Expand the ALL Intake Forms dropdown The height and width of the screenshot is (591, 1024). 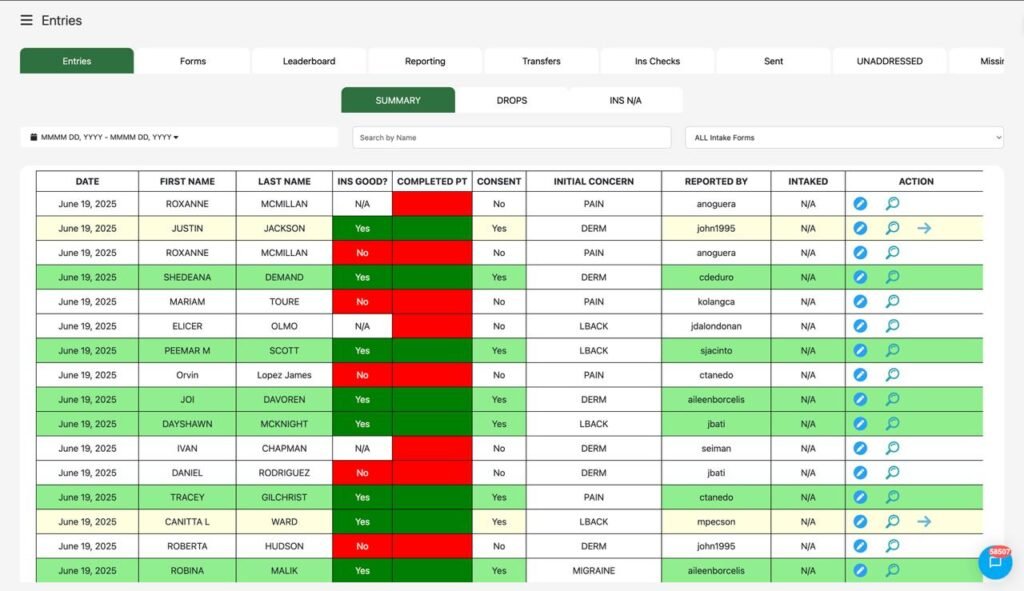pyautogui.click(x=843, y=137)
